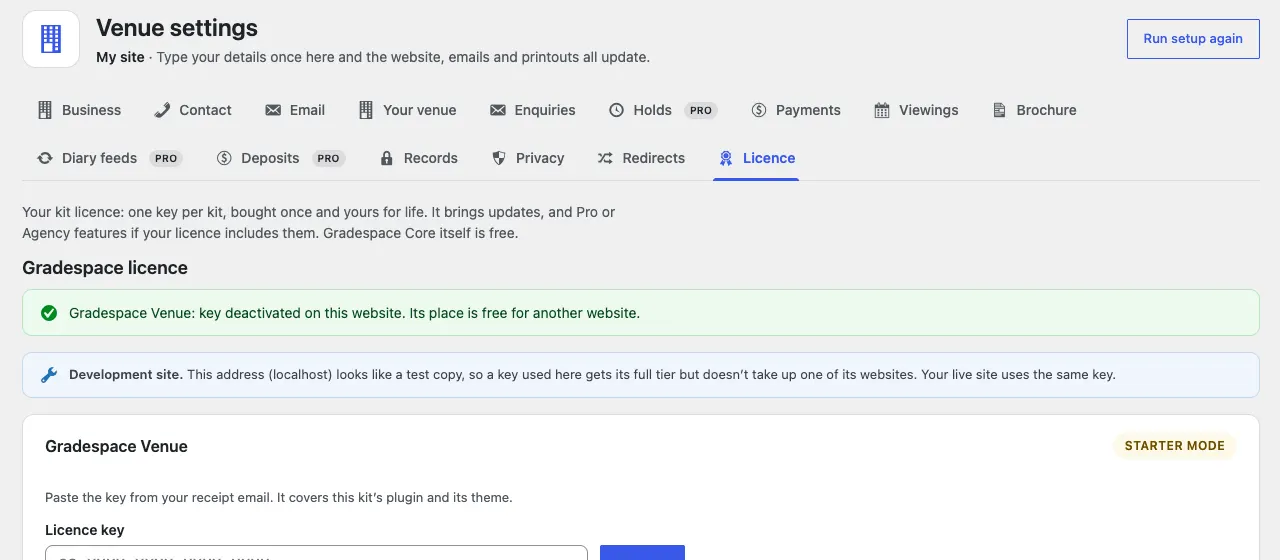
Task: Open the Records tab
Action: coord(419,158)
